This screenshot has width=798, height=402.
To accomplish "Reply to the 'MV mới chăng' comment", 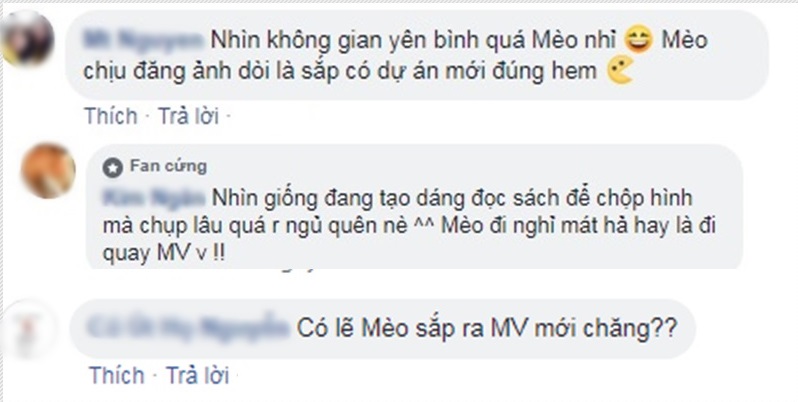I will [x=197, y=376].
